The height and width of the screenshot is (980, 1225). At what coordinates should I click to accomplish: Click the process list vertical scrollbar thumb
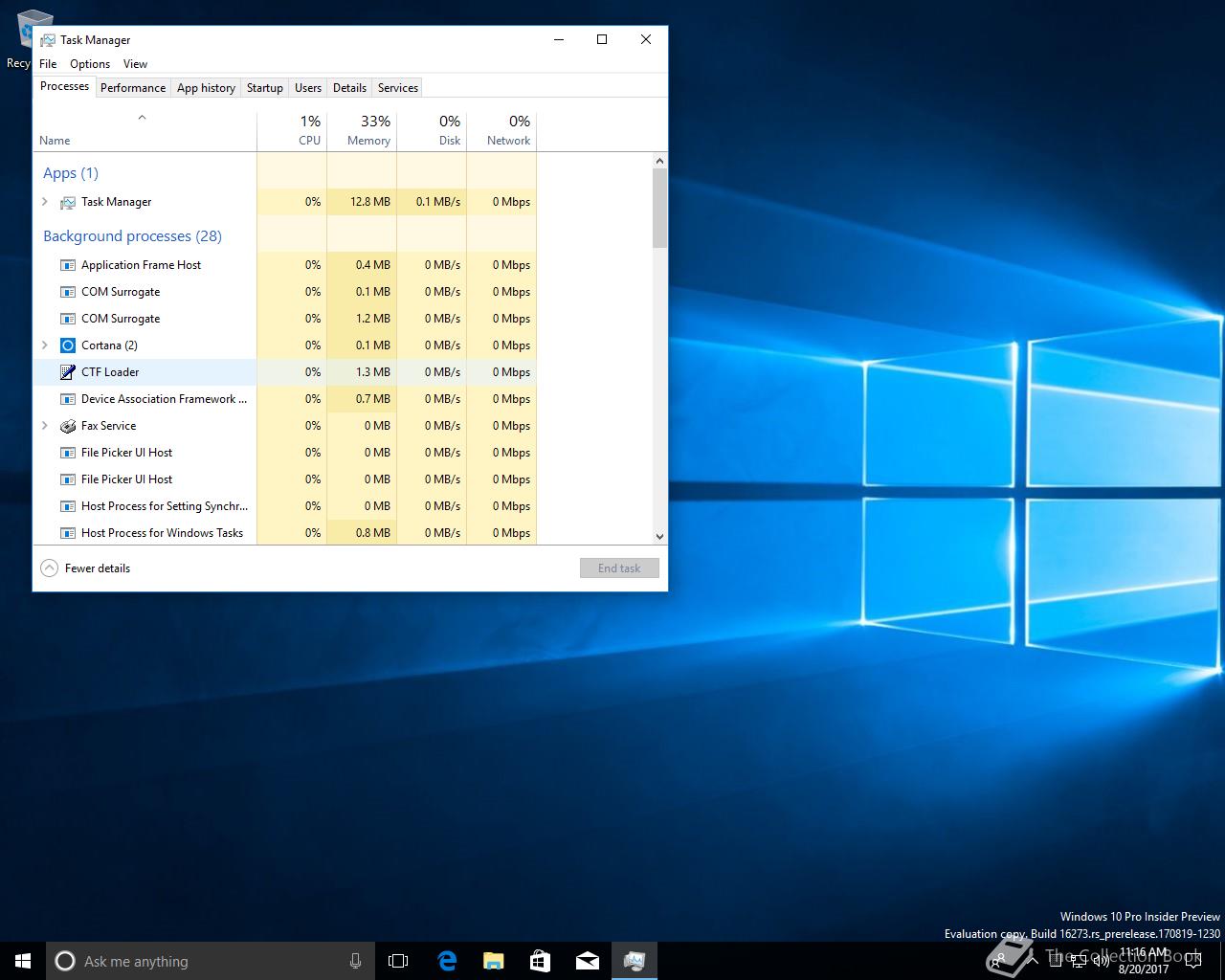659,209
